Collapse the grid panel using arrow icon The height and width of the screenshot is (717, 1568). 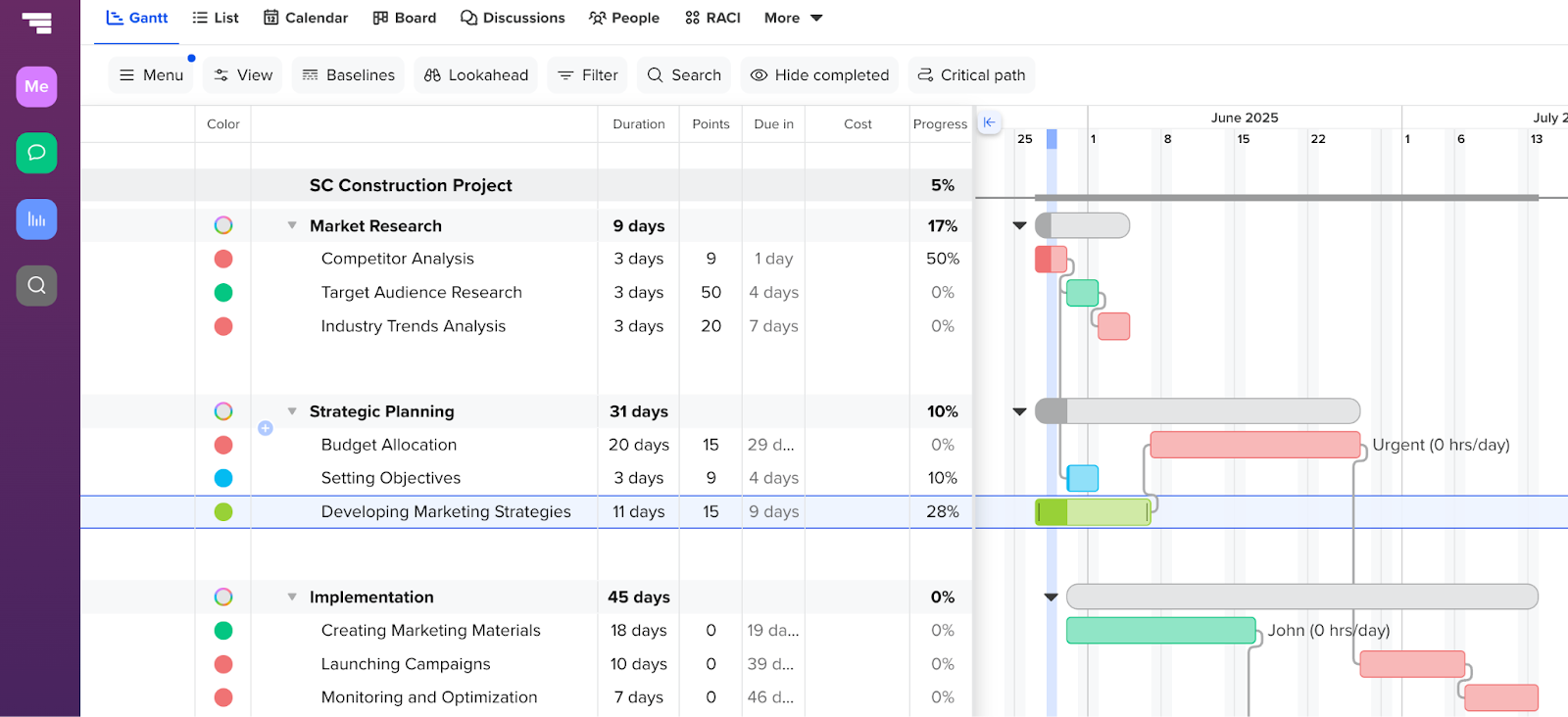[x=989, y=122]
